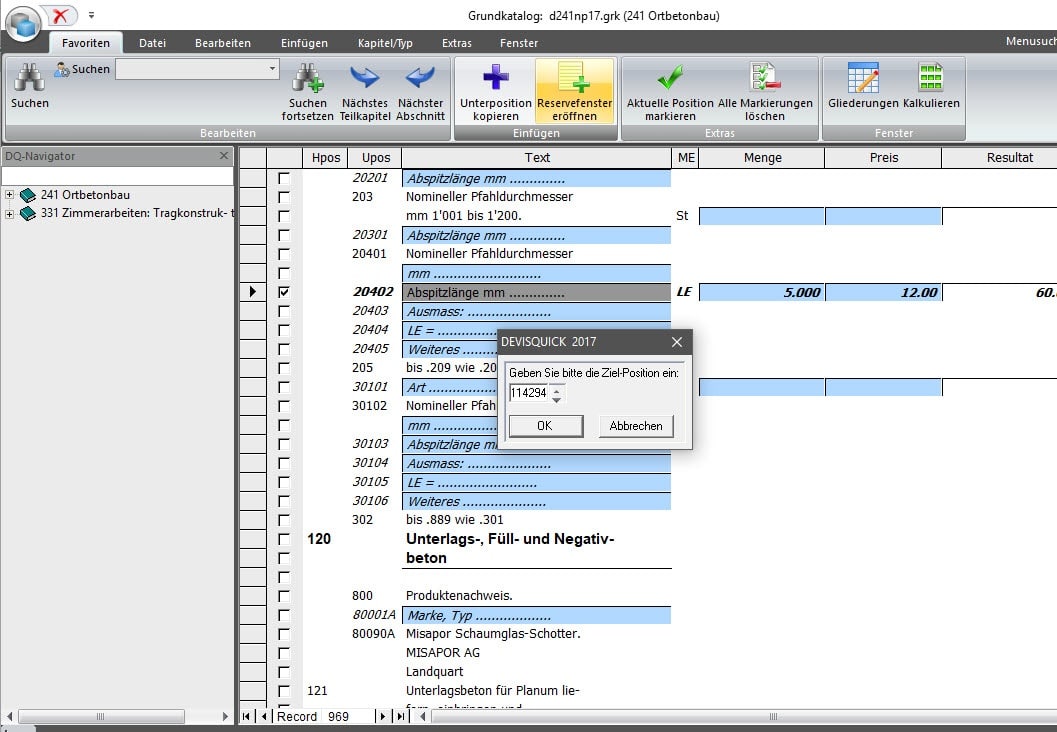
Task: Click the Record number field 969
Action: click(x=347, y=716)
